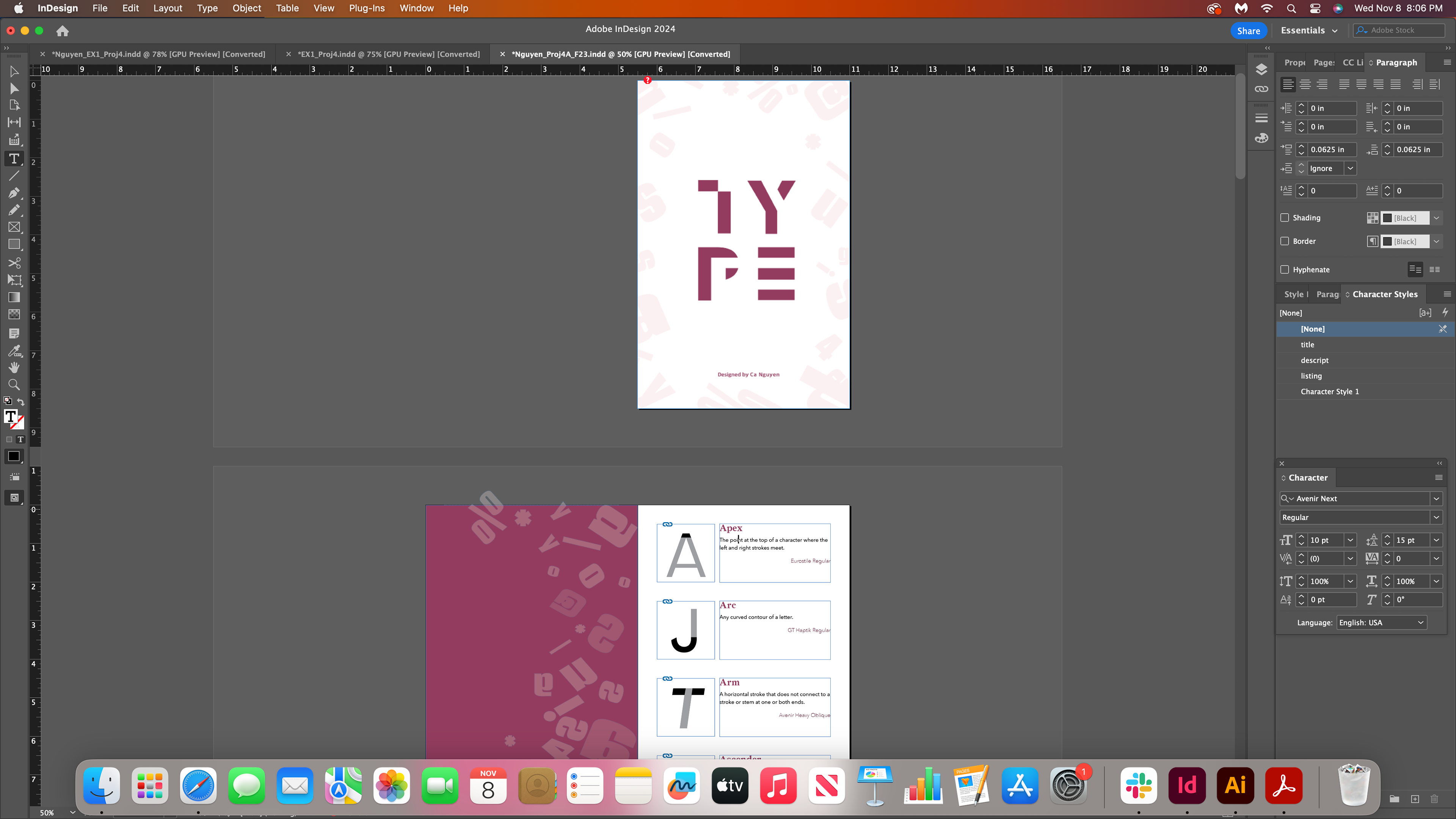The image size is (1456, 819).
Task: Open the Essentials workspace dropdown
Action: pyautogui.click(x=1309, y=30)
